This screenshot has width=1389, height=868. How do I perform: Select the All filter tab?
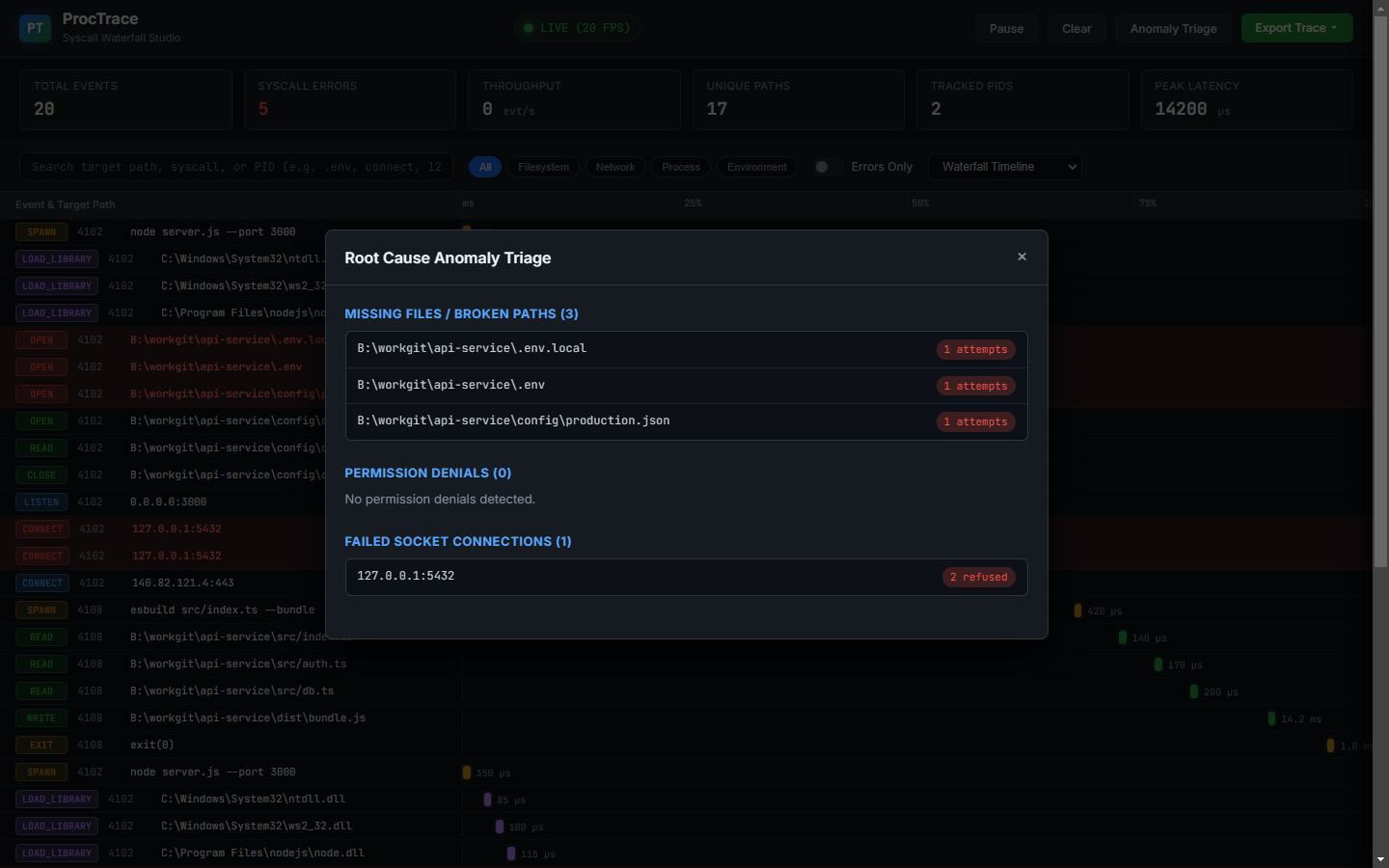point(485,167)
